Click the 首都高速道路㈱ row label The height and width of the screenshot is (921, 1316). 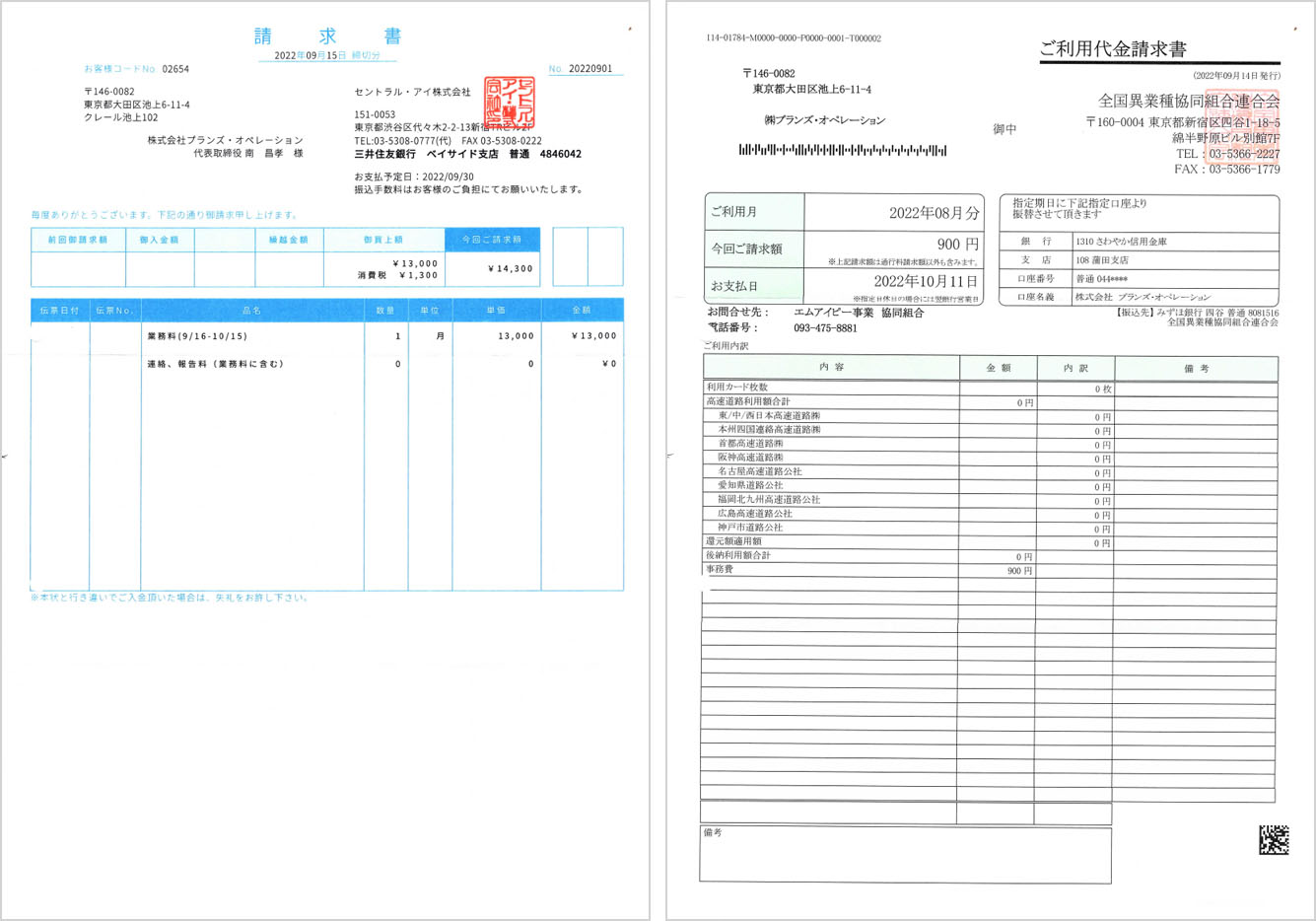(x=750, y=444)
